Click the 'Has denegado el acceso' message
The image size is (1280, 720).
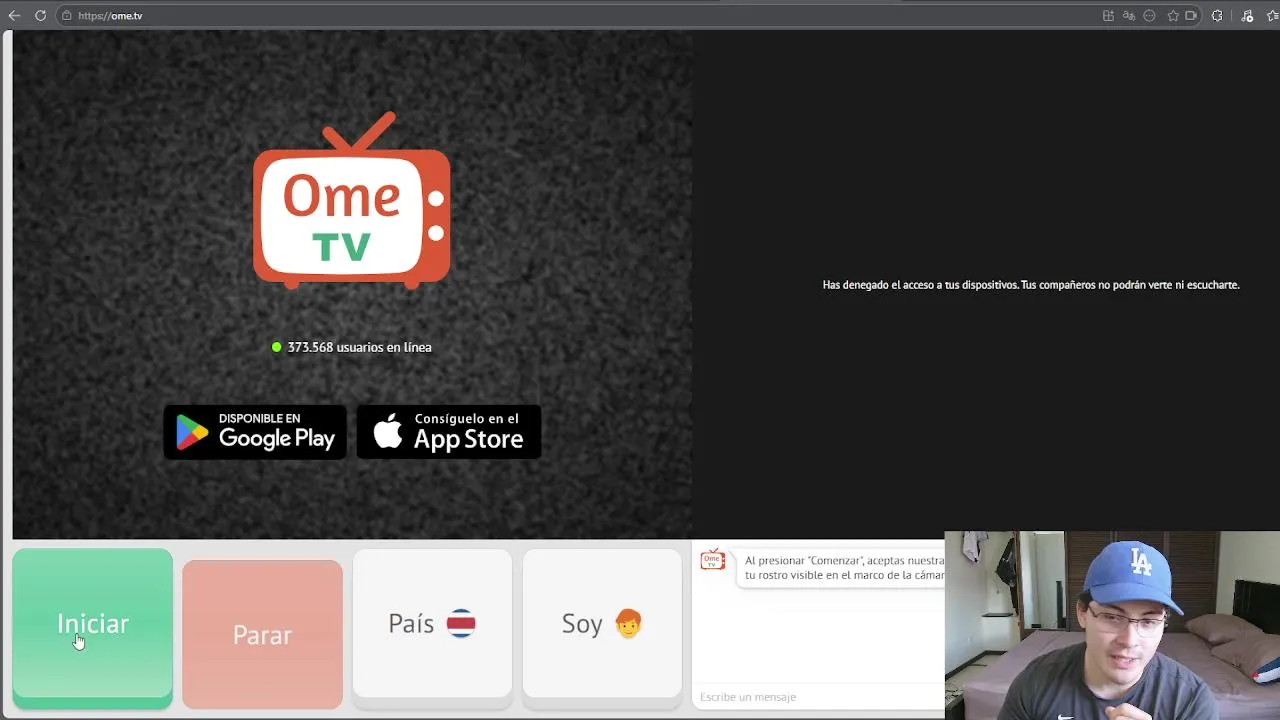click(1031, 285)
